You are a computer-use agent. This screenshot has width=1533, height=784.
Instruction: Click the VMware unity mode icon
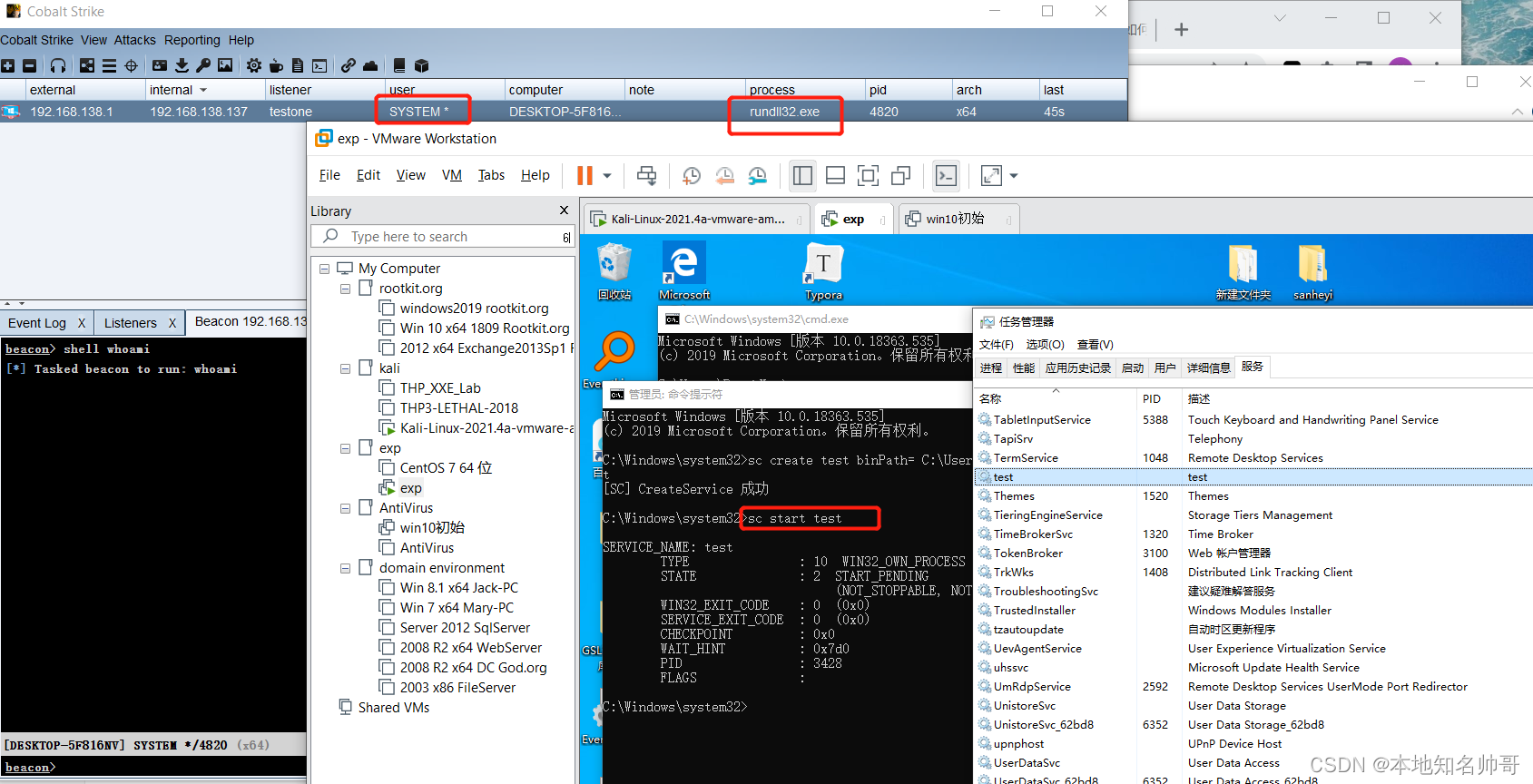click(x=901, y=175)
